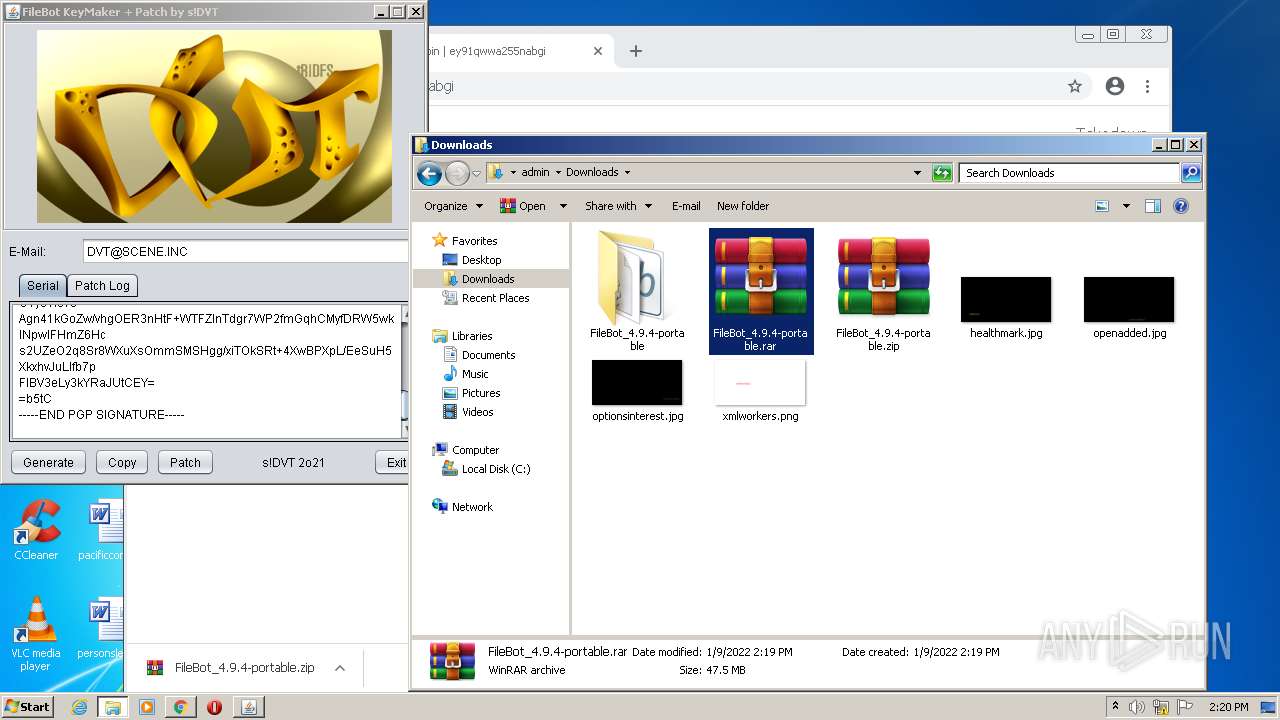Click Google Chrome taskbar icon

coord(180,707)
